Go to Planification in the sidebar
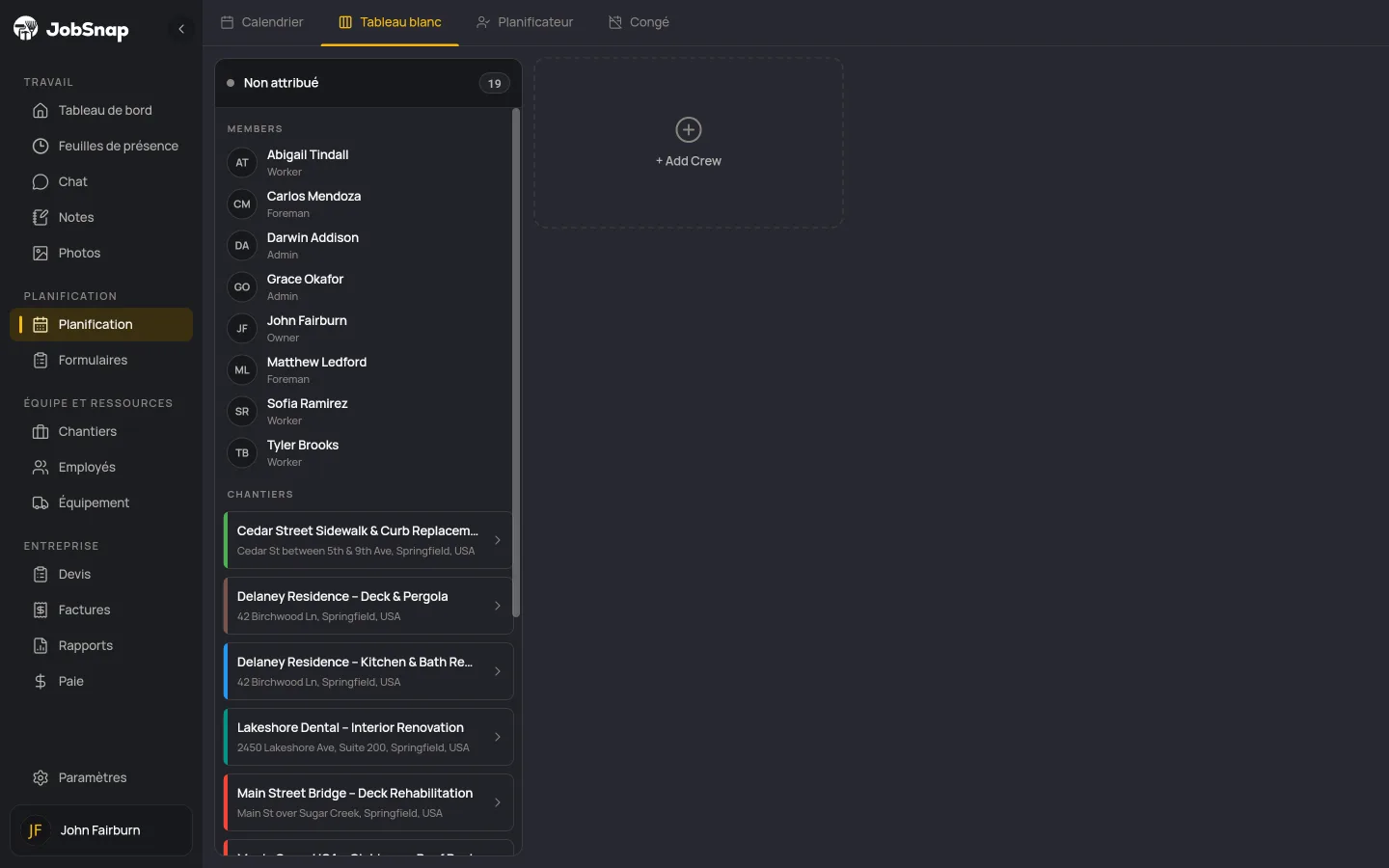This screenshot has height=868, width=1389. tap(101, 325)
